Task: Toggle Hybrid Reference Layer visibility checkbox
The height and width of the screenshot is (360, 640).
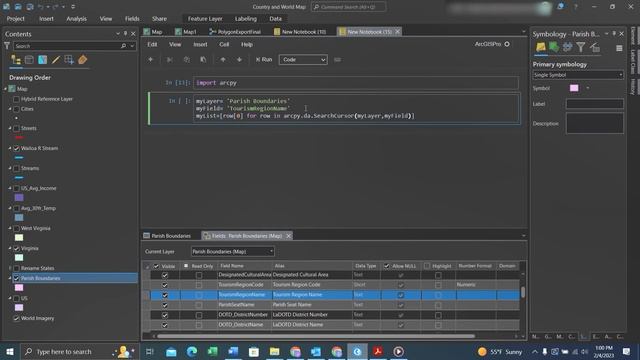Action: [x=16, y=99]
